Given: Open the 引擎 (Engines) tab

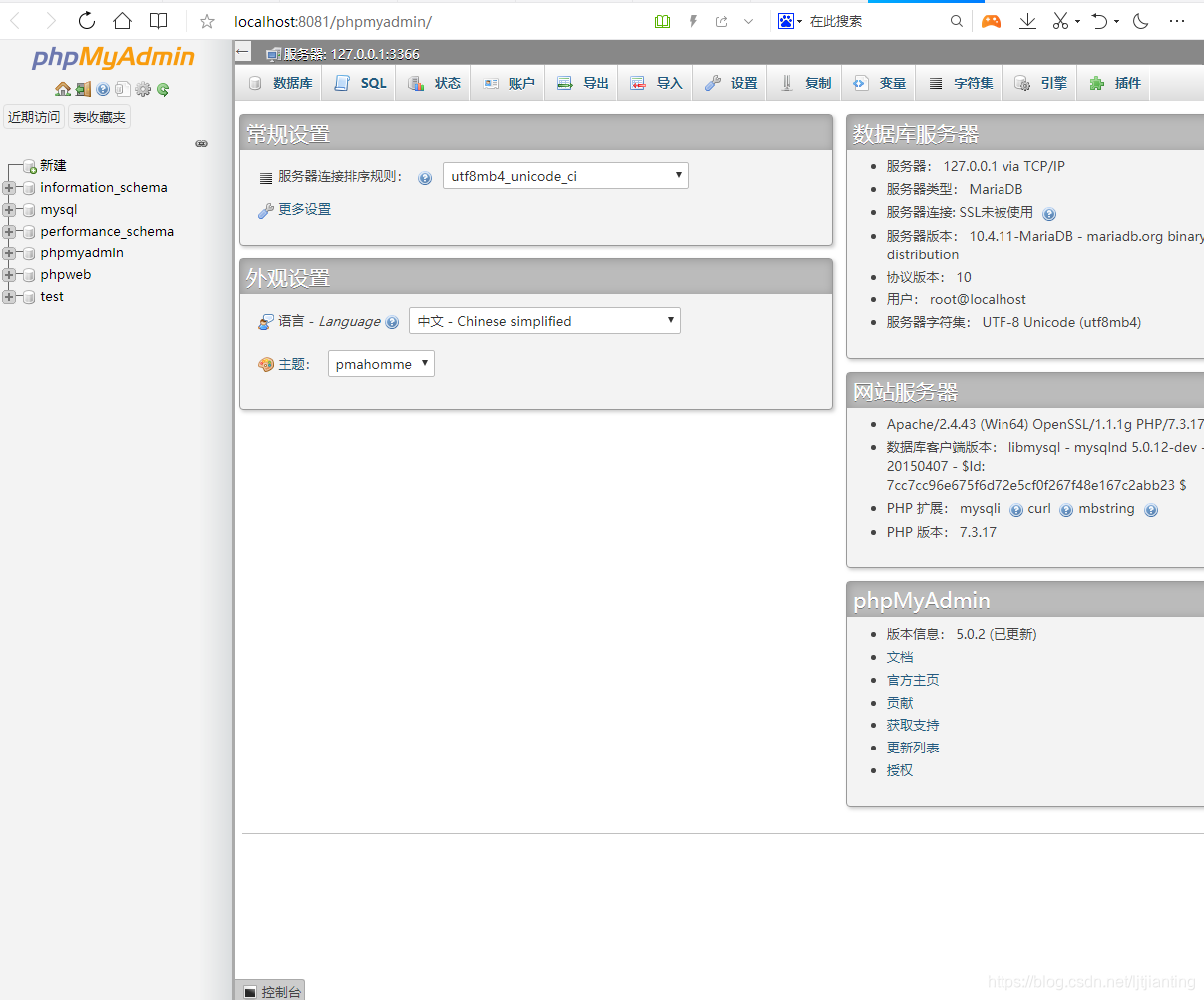Looking at the screenshot, I should point(1041,83).
